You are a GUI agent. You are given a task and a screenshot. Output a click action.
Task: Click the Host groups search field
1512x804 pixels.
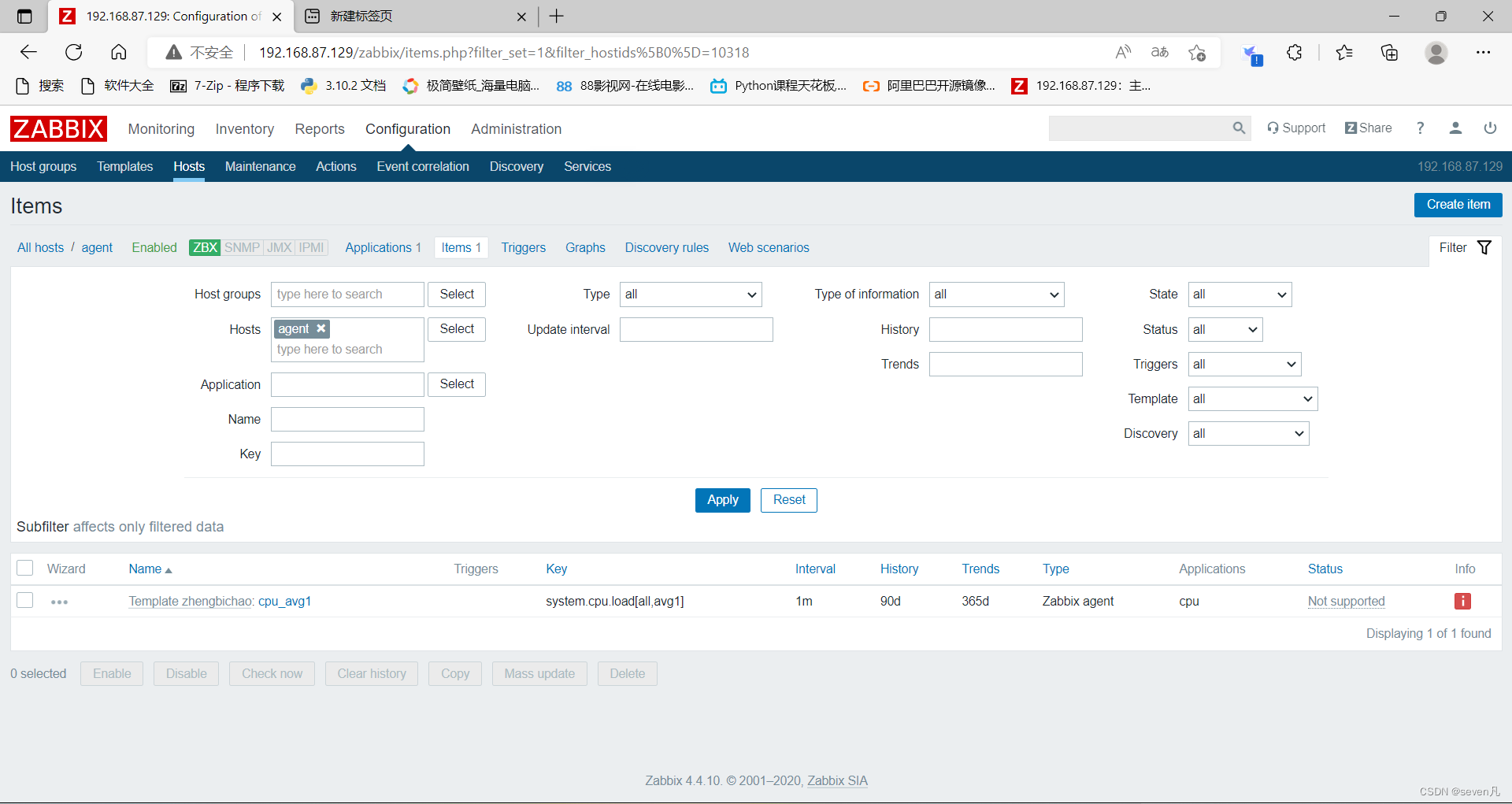point(347,295)
